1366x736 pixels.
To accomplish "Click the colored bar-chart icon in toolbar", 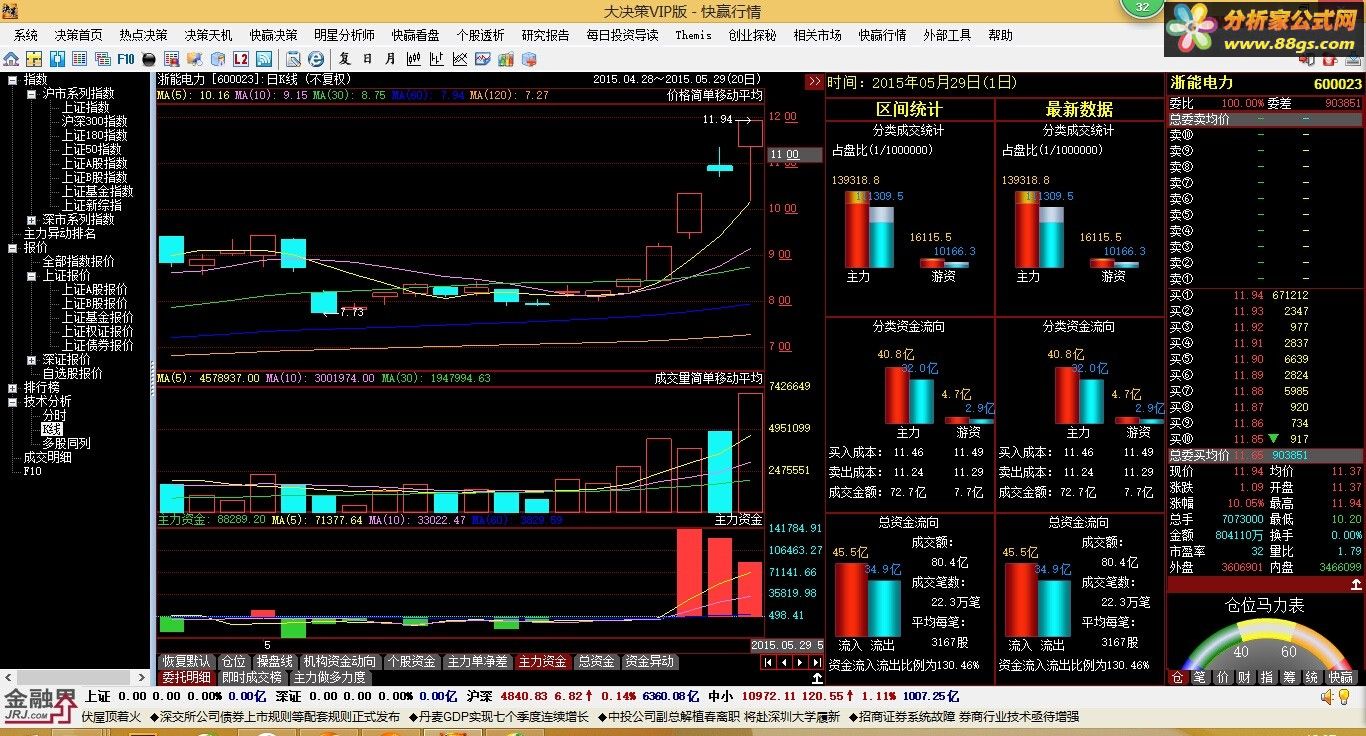I will 506,59.
